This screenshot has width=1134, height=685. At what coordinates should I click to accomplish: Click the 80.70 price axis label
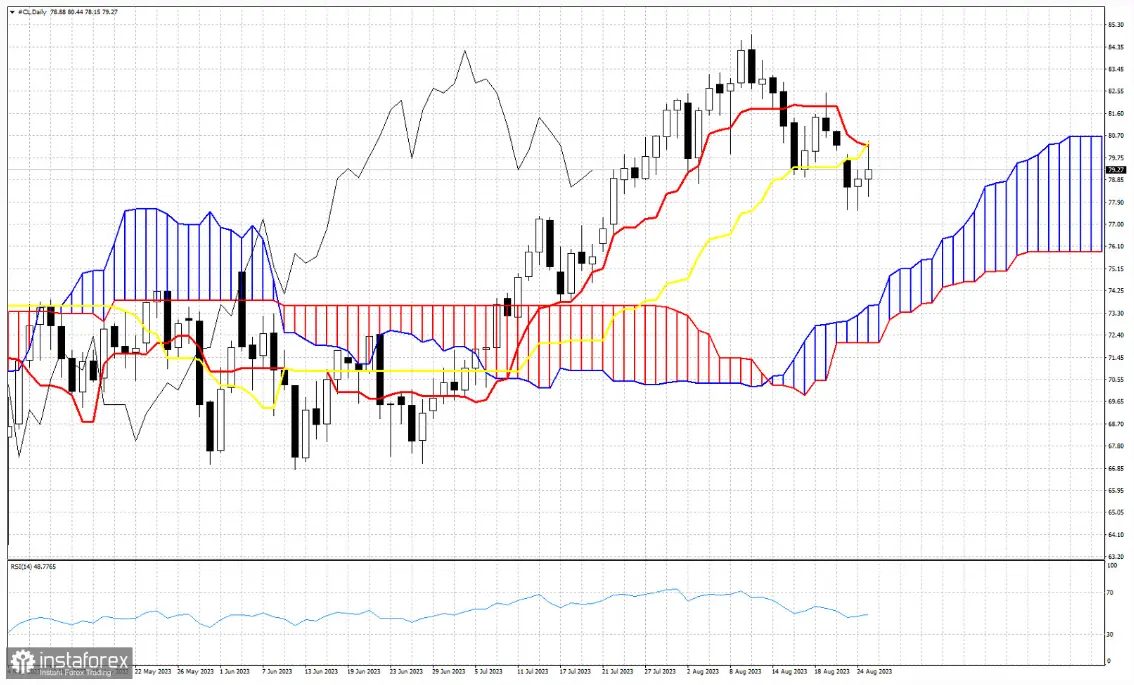tap(1117, 135)
